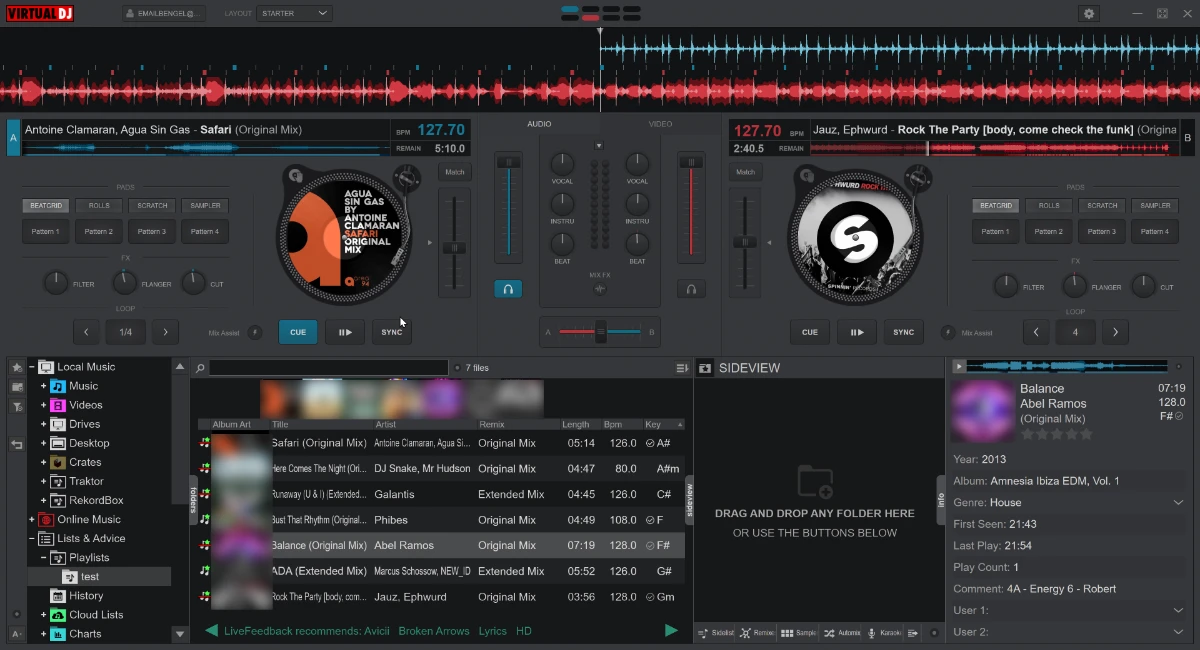Expand the Genre dropdown in info panel
The height and width of the screenshot is (650, 1200).
(1178, 503)
